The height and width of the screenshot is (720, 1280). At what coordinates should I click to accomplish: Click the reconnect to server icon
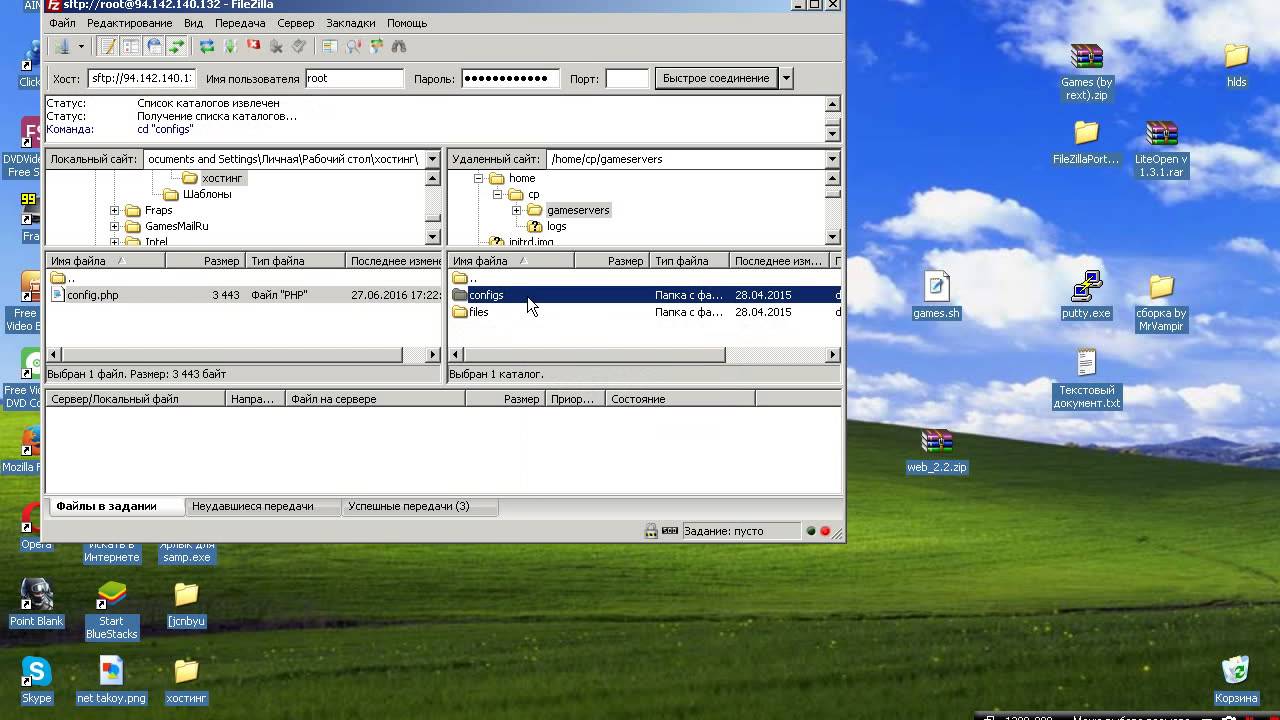click(299, 46)
